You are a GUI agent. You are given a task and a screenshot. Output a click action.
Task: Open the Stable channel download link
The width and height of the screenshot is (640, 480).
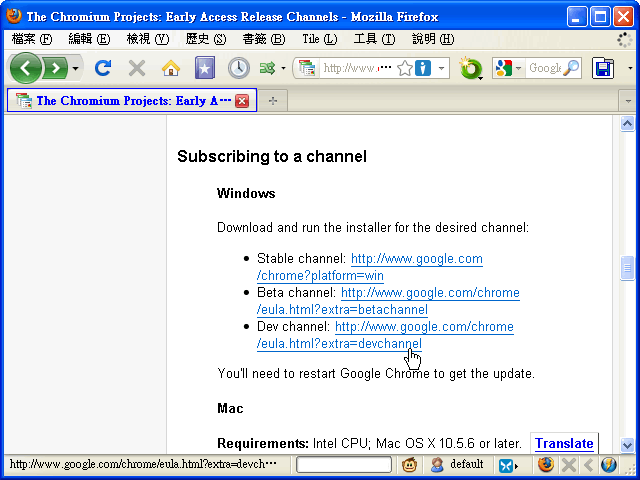pyautogui.click(x=416, y=259)
